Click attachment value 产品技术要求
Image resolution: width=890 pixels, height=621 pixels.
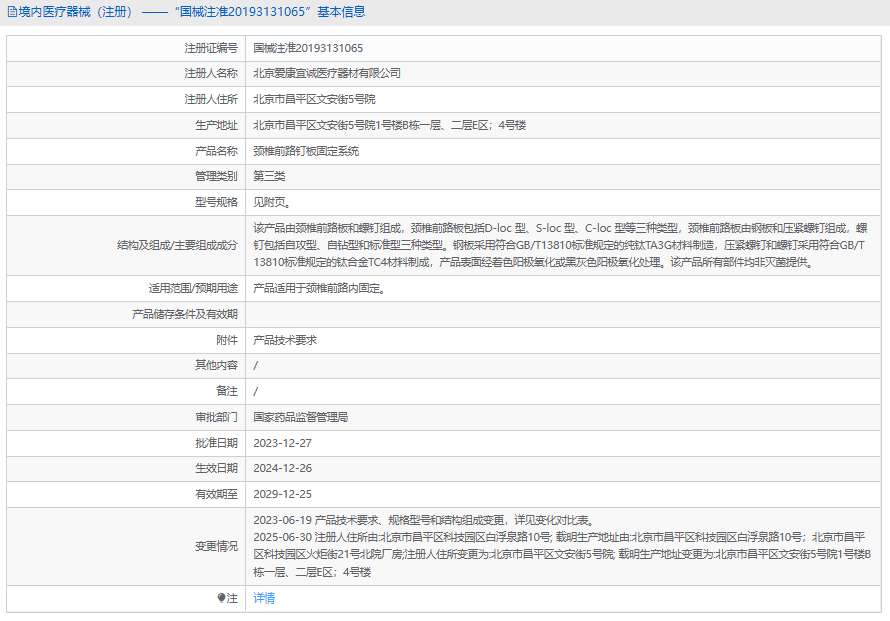pyautogui.click(x=285, y=340)
